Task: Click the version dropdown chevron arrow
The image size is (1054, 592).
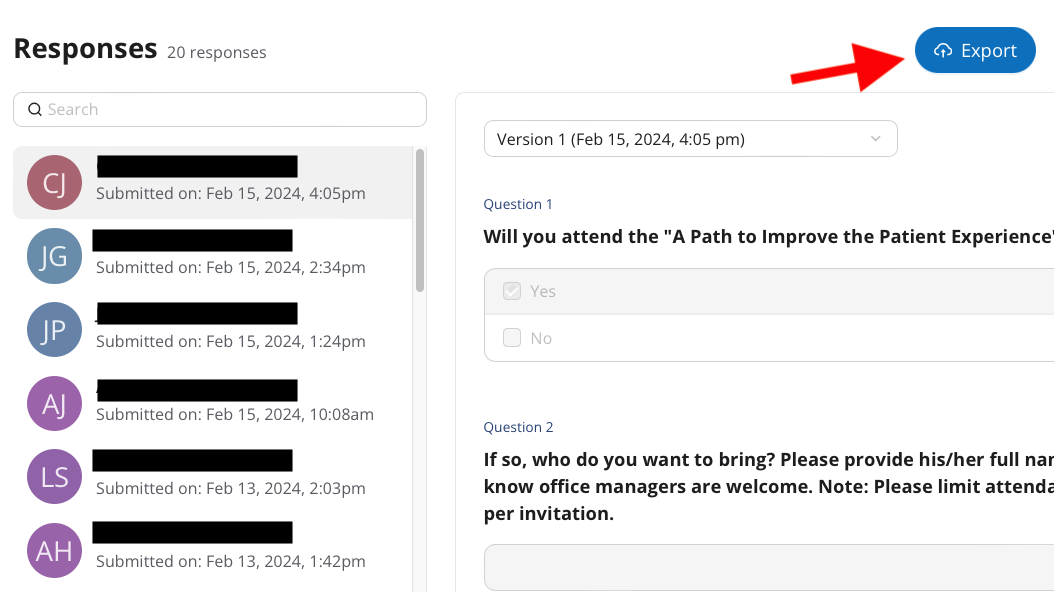Action: 876,139
